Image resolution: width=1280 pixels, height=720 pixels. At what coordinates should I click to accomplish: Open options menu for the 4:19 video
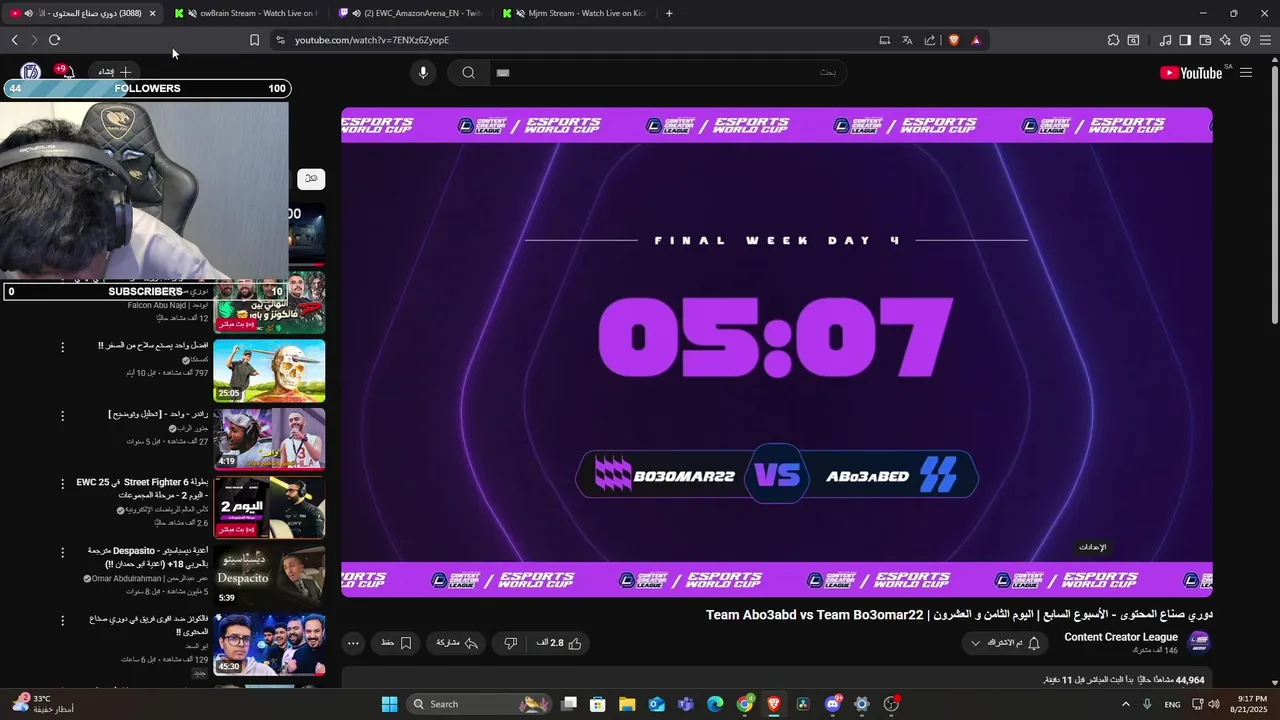(x=63, y=416)
